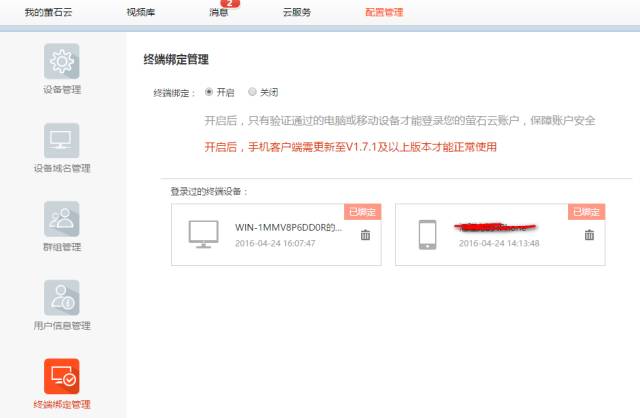Disable terminal binding with 关闭 radio button

click(252, 92)
